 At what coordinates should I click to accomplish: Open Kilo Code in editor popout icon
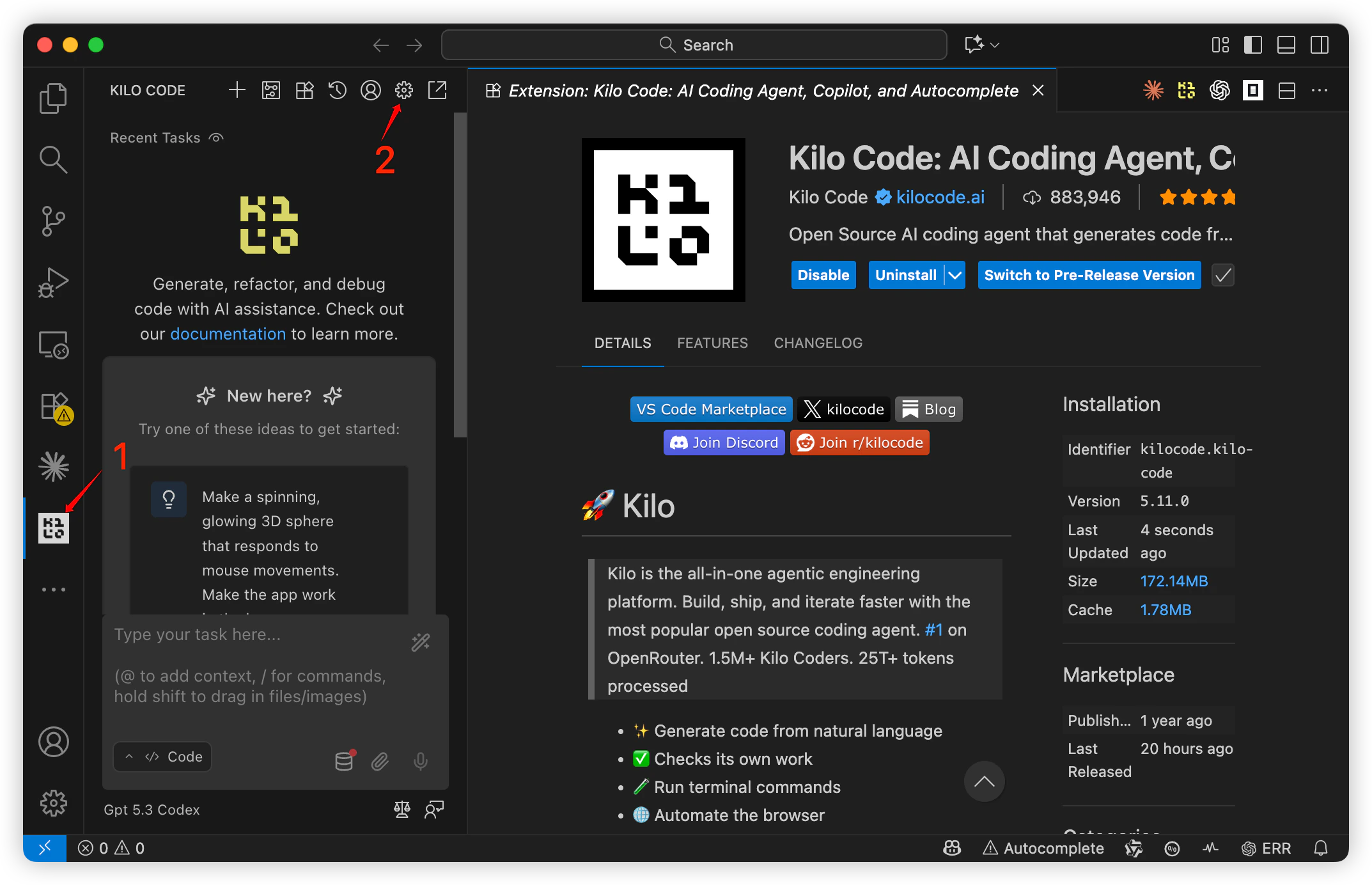tap(437, 90)
